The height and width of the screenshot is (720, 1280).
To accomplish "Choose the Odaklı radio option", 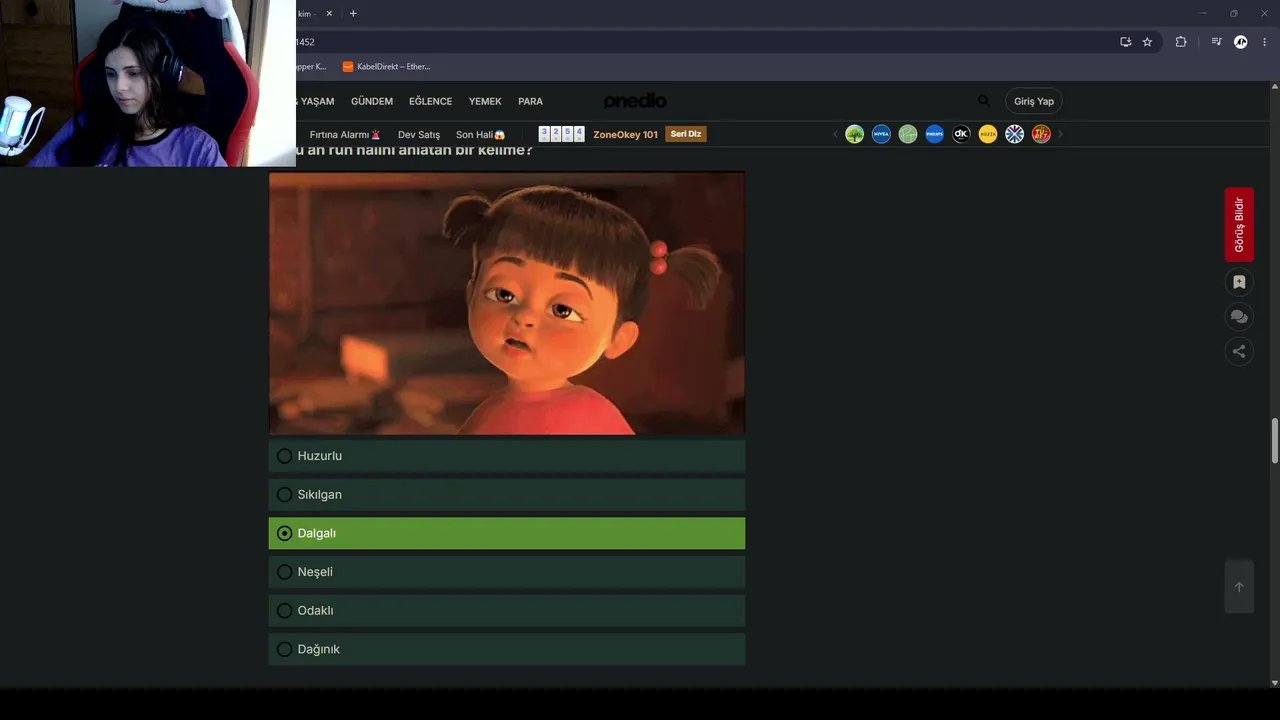I will point(507,611).
